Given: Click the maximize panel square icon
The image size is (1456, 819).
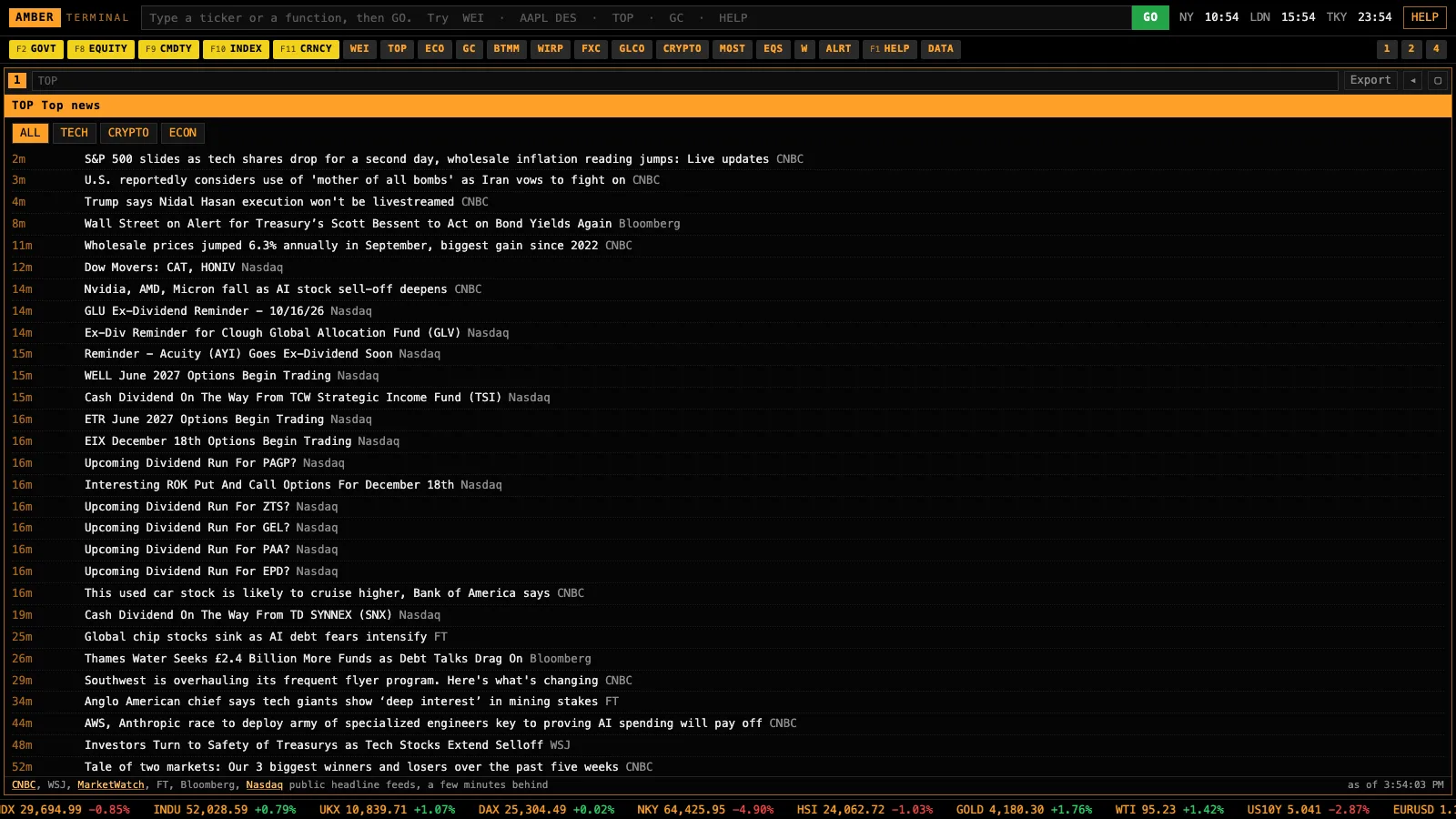Looking at the screenshot, I should (x=1438, y=80).
